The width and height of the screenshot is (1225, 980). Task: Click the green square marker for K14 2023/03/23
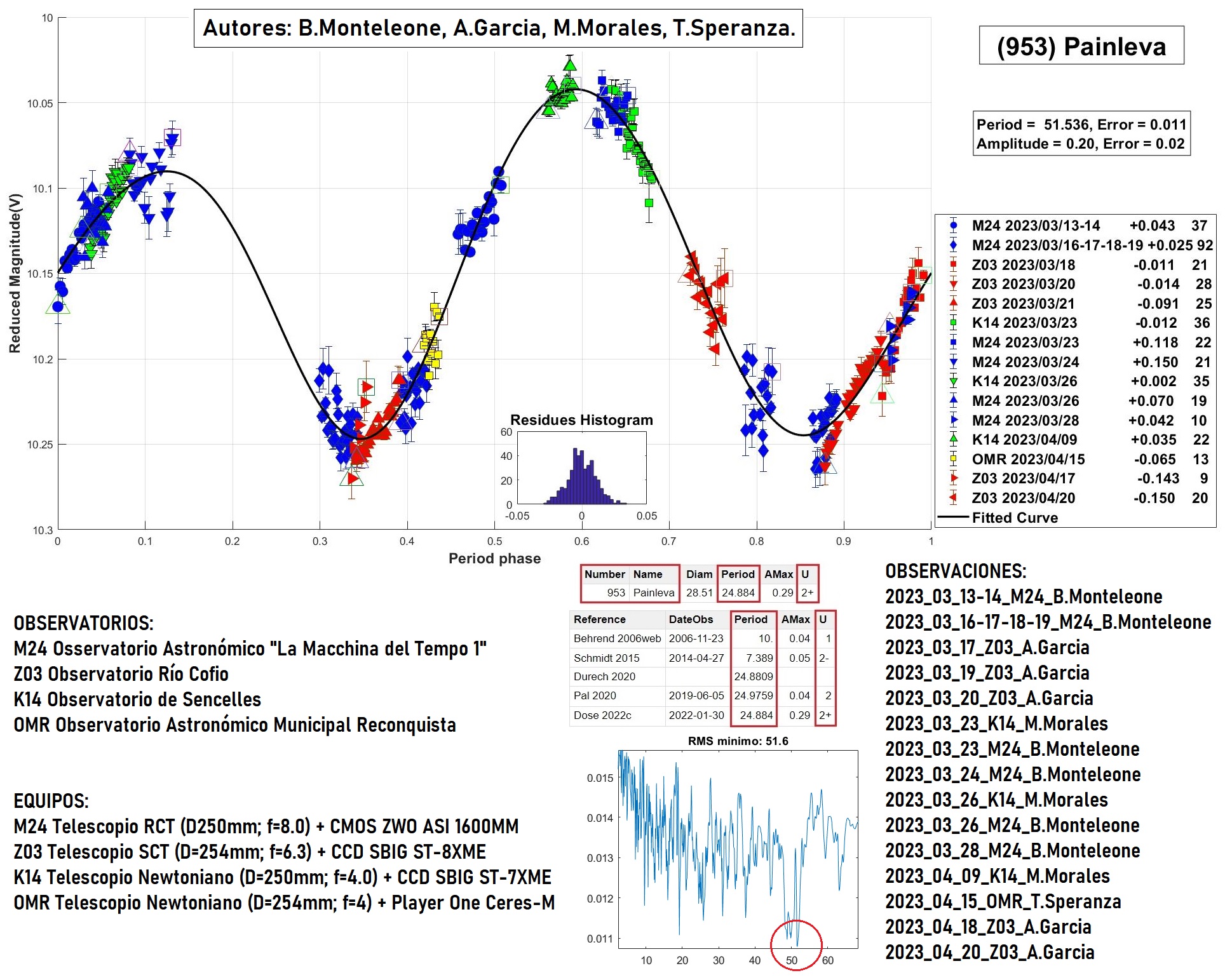click(x=953, y=323)
